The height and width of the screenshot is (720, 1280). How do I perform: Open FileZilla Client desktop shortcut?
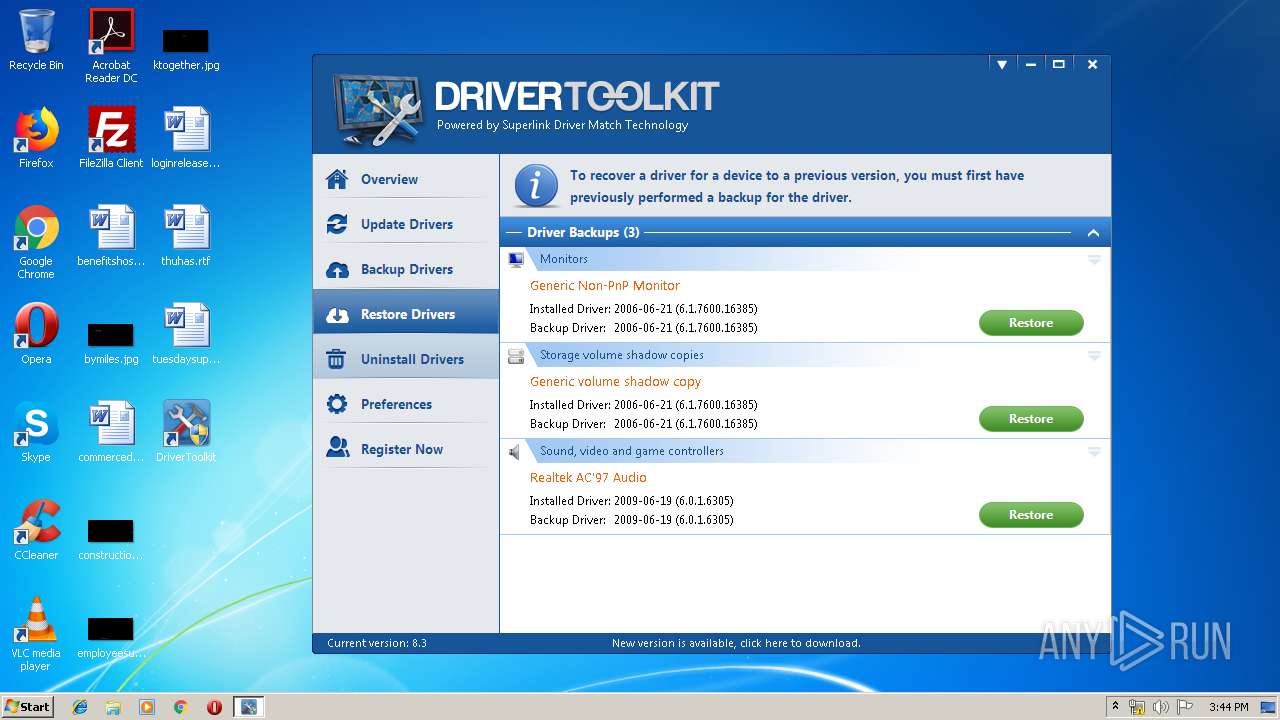pyautogui.click(x=111, y=138)
